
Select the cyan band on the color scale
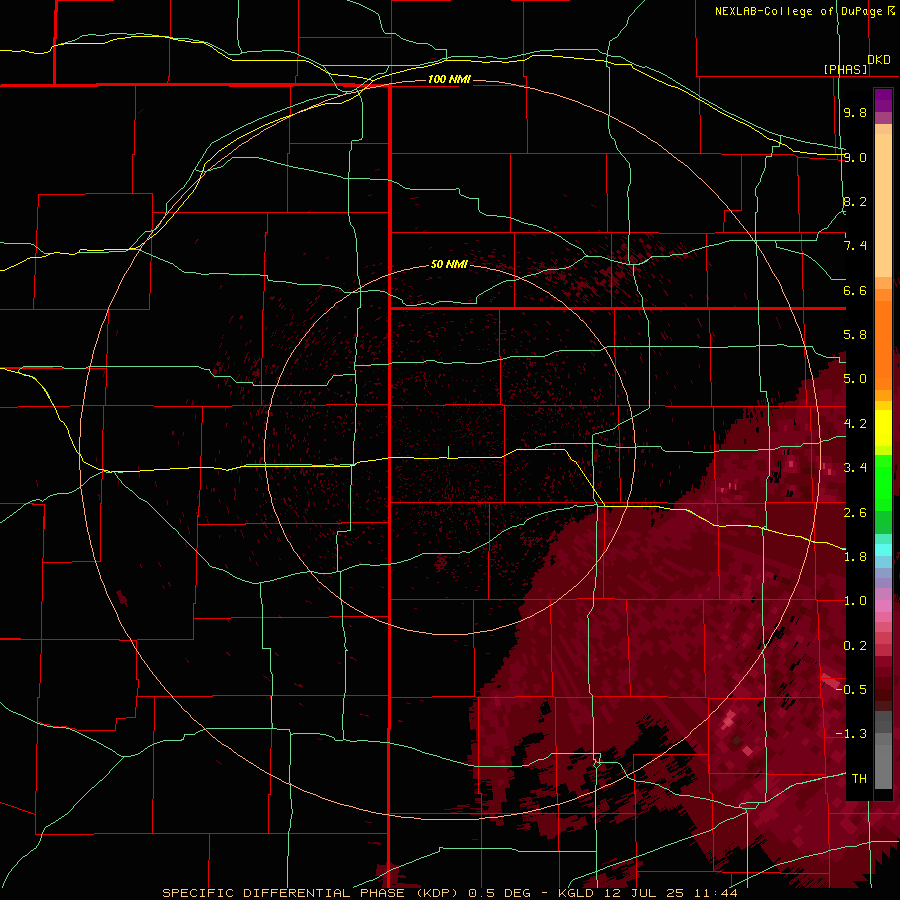883,549
